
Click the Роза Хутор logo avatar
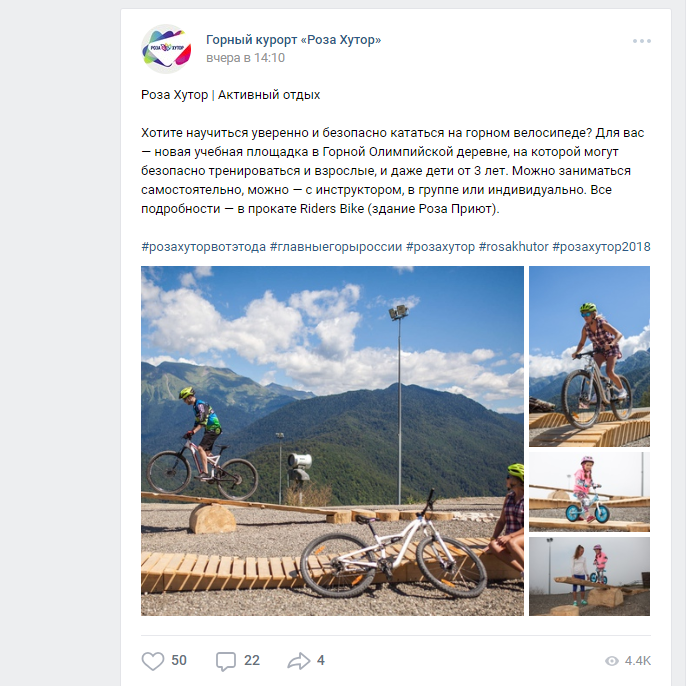166,49
